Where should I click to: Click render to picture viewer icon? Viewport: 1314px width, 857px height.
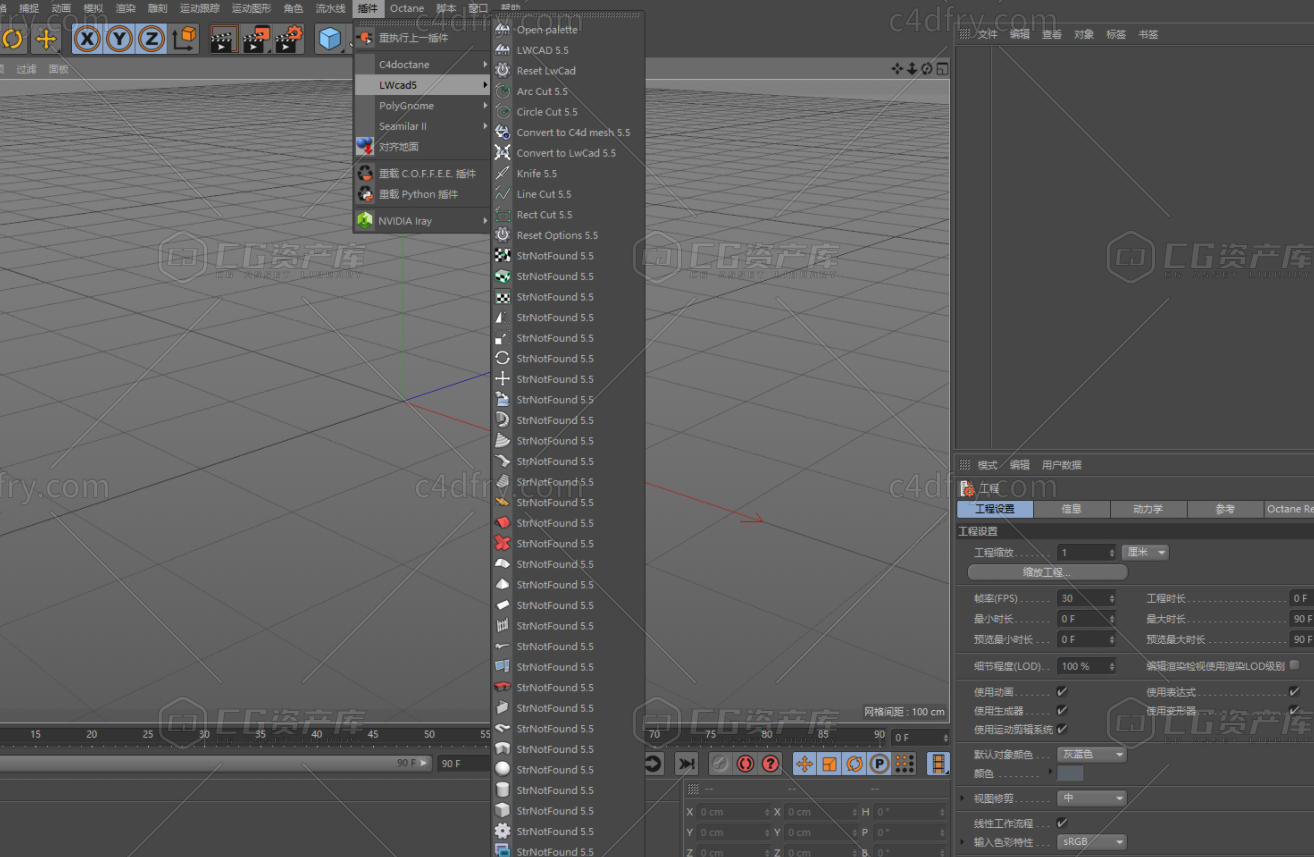(256, 39)
